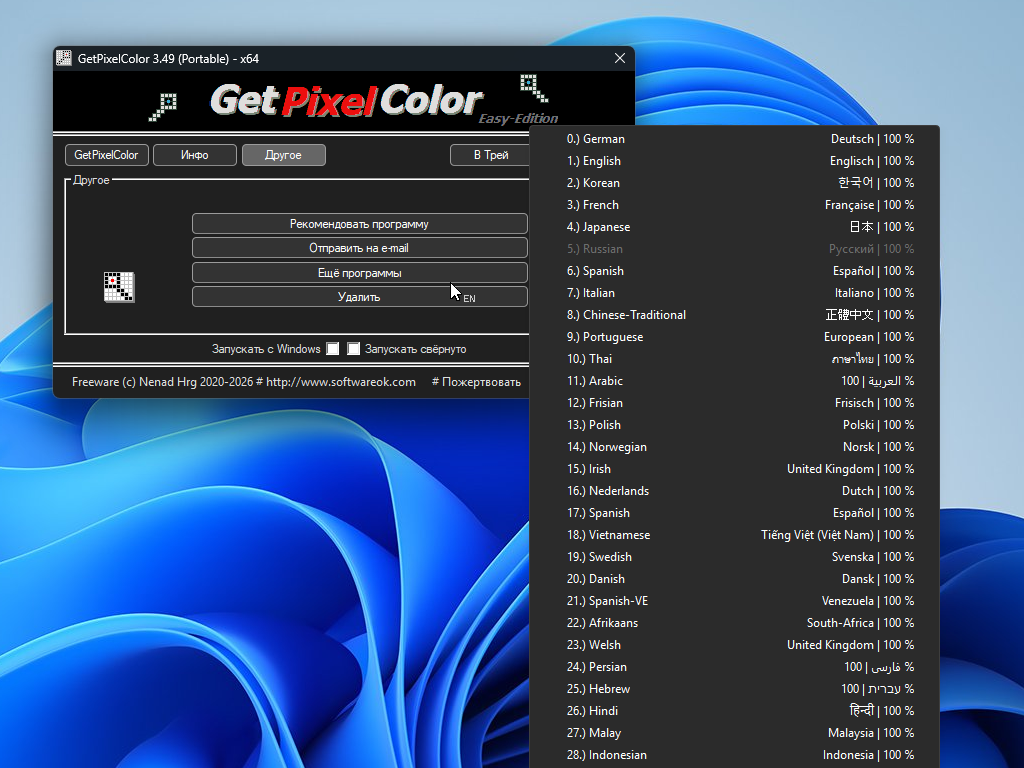This screenshot has height=768, width=1024.
Task: Visit the softwareok.com link
Action: click(x=340, y=382)
